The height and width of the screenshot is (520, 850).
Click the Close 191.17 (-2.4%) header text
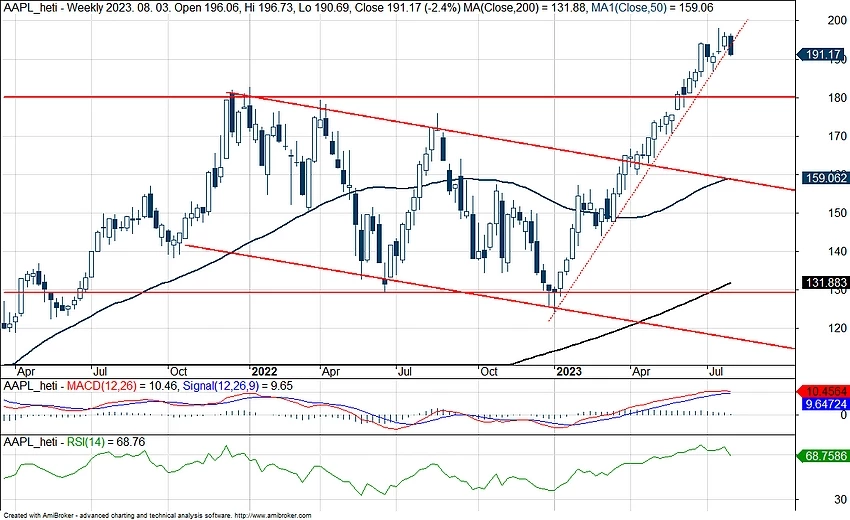click(407, 8)
